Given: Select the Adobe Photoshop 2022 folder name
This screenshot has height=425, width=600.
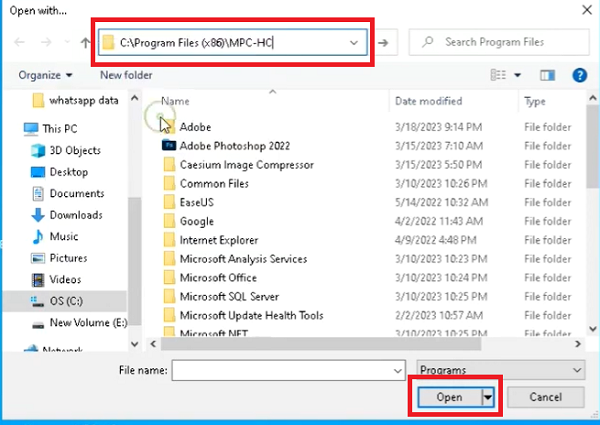Looking at the screenshot, I should (x=235, y=146).
